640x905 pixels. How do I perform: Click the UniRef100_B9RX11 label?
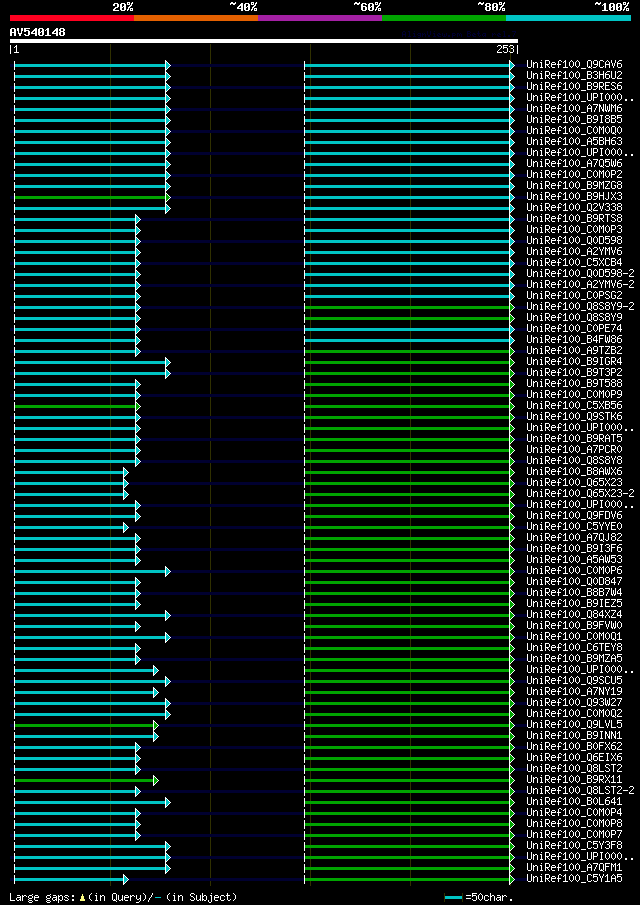coord(574,780)
